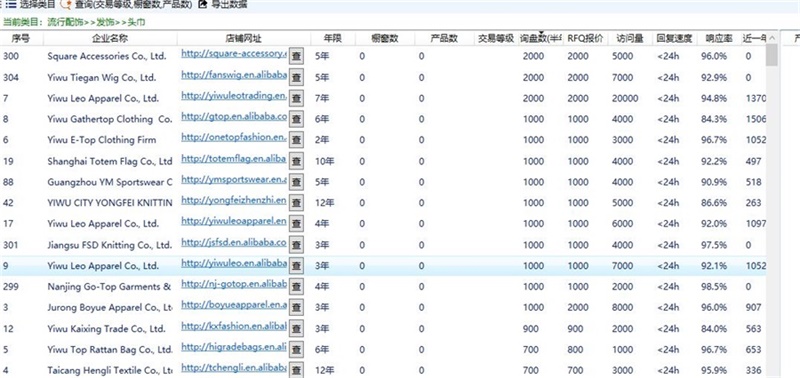Click 查 button for Yiwu Tiegan Wig row
The width and height of the screenshot is (800, 378).
[x=296, y=78]
